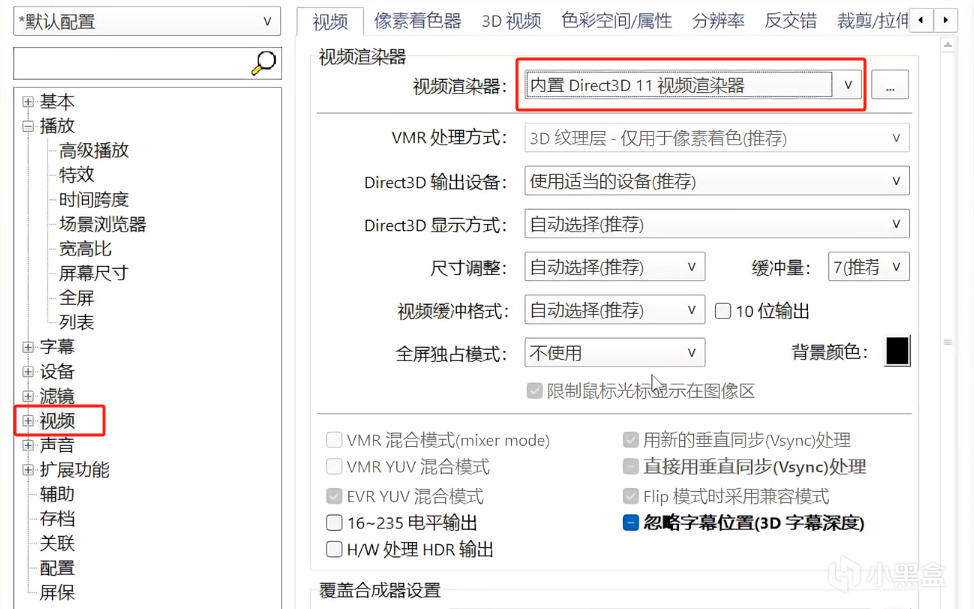The height and width of the screenshot is (609, 974).
Task: Click the black 背景颜色 swatch
Action: 897,351
